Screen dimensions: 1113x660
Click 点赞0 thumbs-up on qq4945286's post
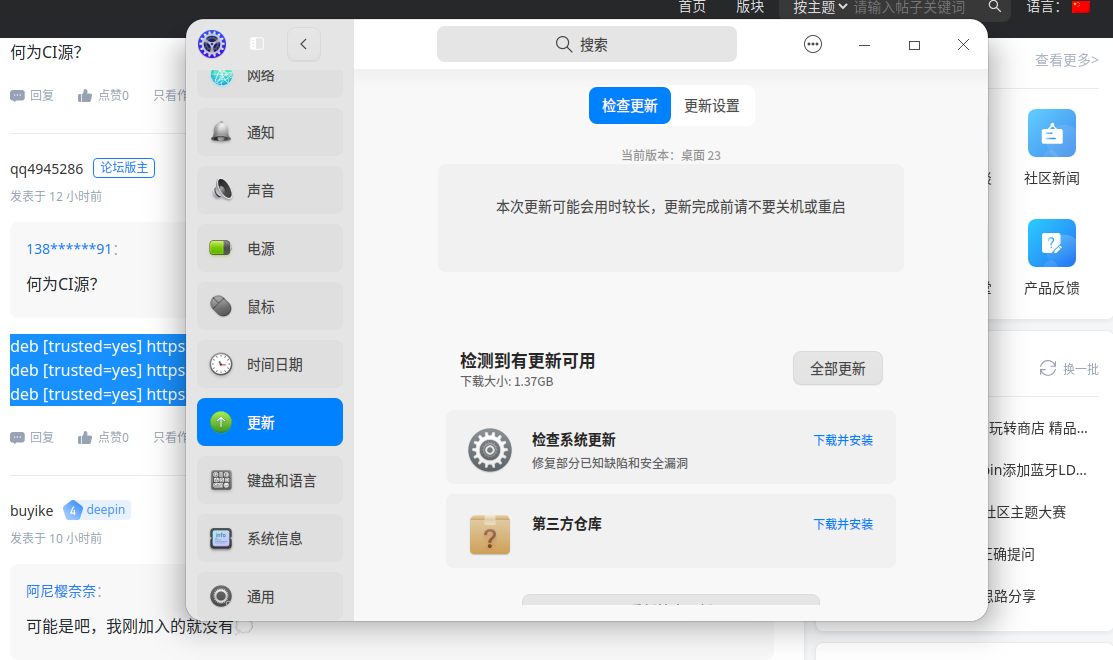[103, 437]
